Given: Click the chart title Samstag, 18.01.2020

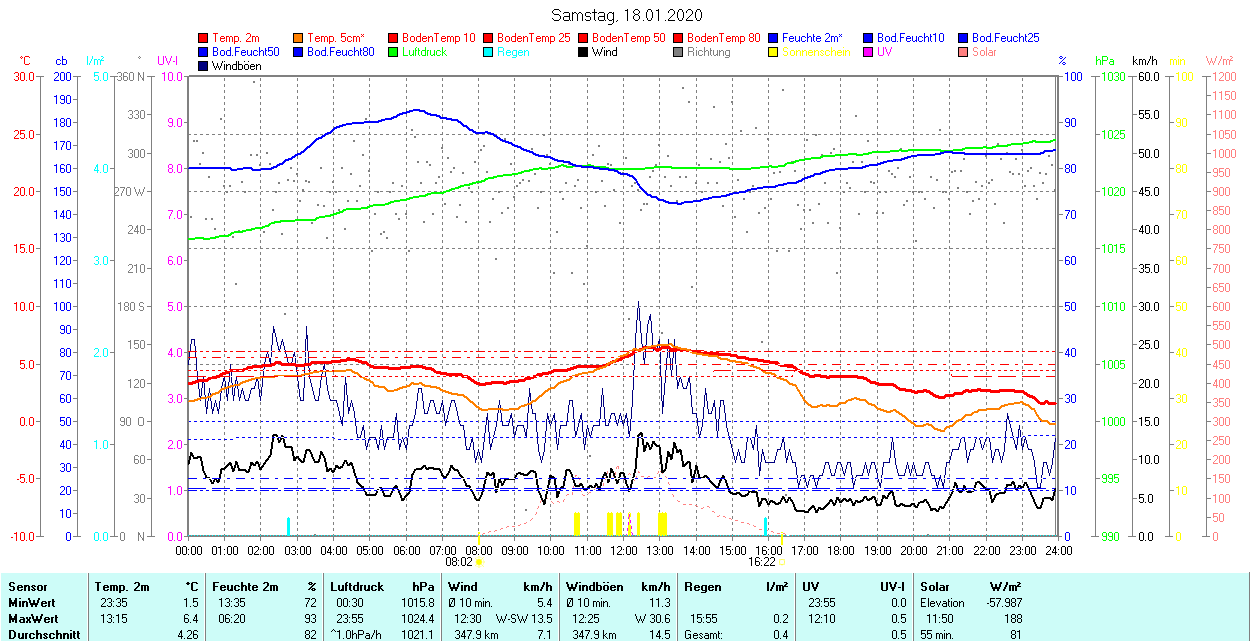Looking at the screenshot, I should (627, 15).
